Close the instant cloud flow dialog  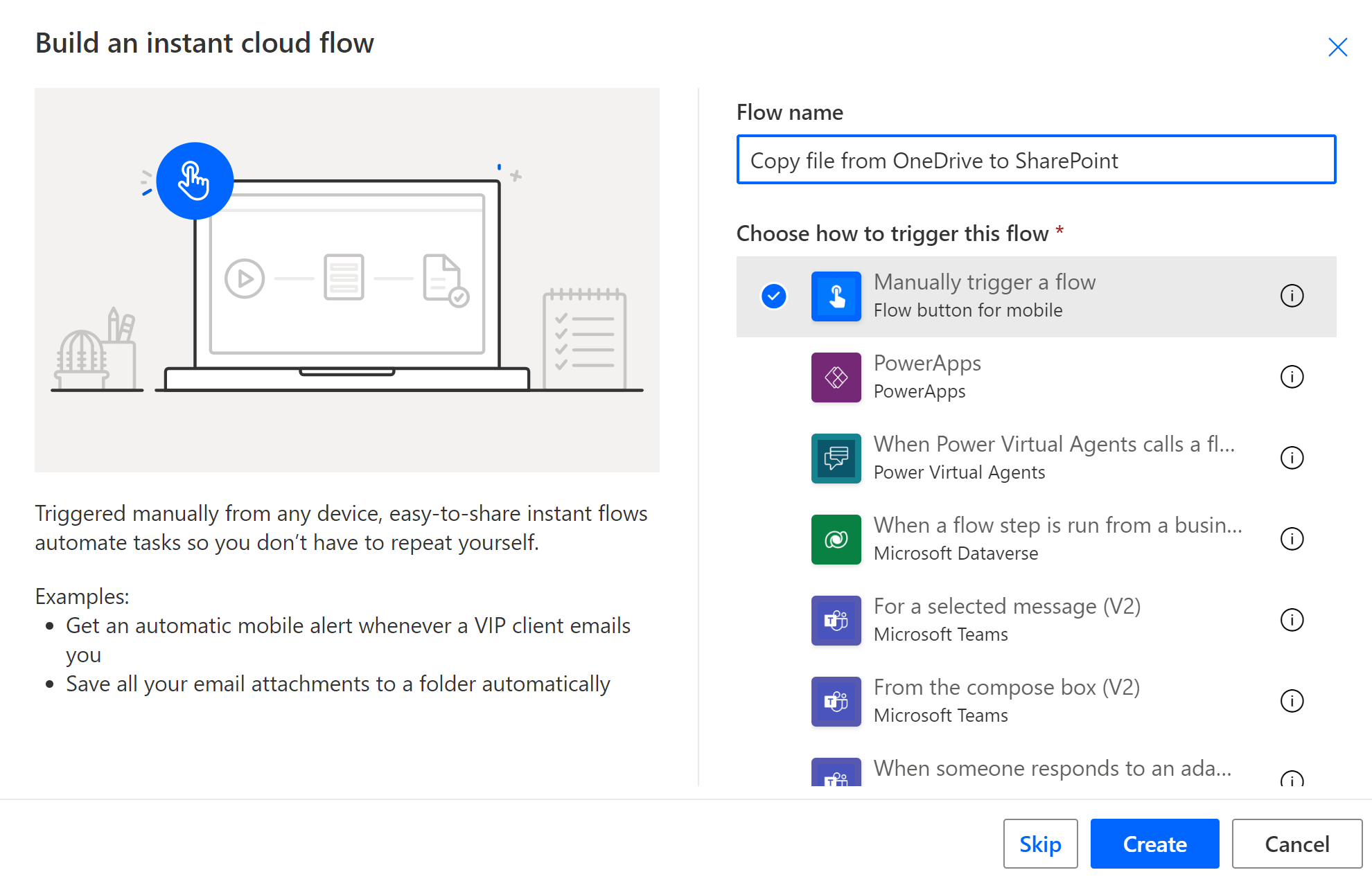pos(1337,47)
